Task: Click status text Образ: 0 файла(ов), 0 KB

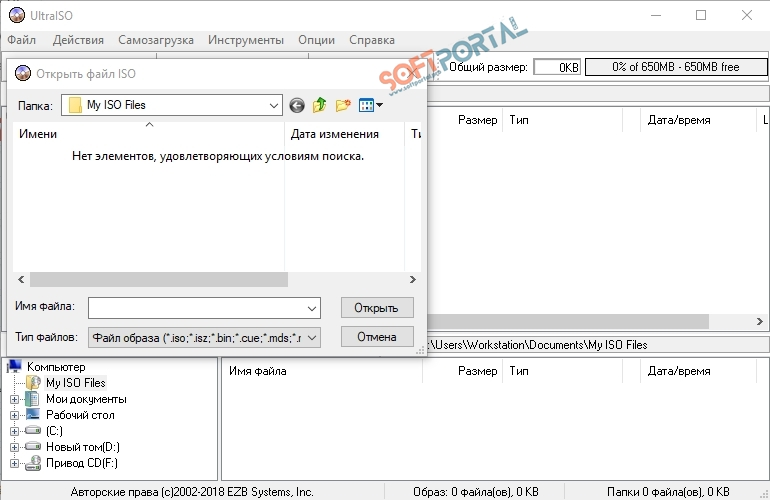Action: (x=475, y=491)
